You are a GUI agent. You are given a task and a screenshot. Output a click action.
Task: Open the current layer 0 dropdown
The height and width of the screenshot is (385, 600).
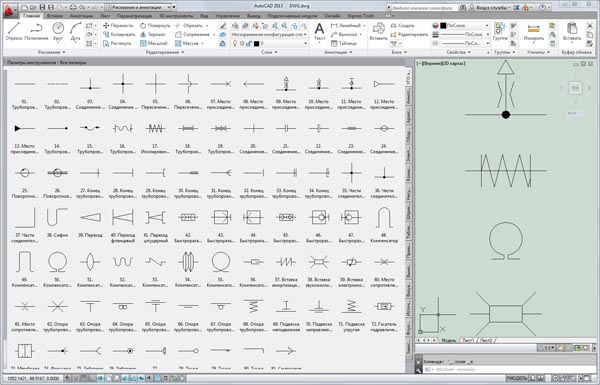(269, 43)
